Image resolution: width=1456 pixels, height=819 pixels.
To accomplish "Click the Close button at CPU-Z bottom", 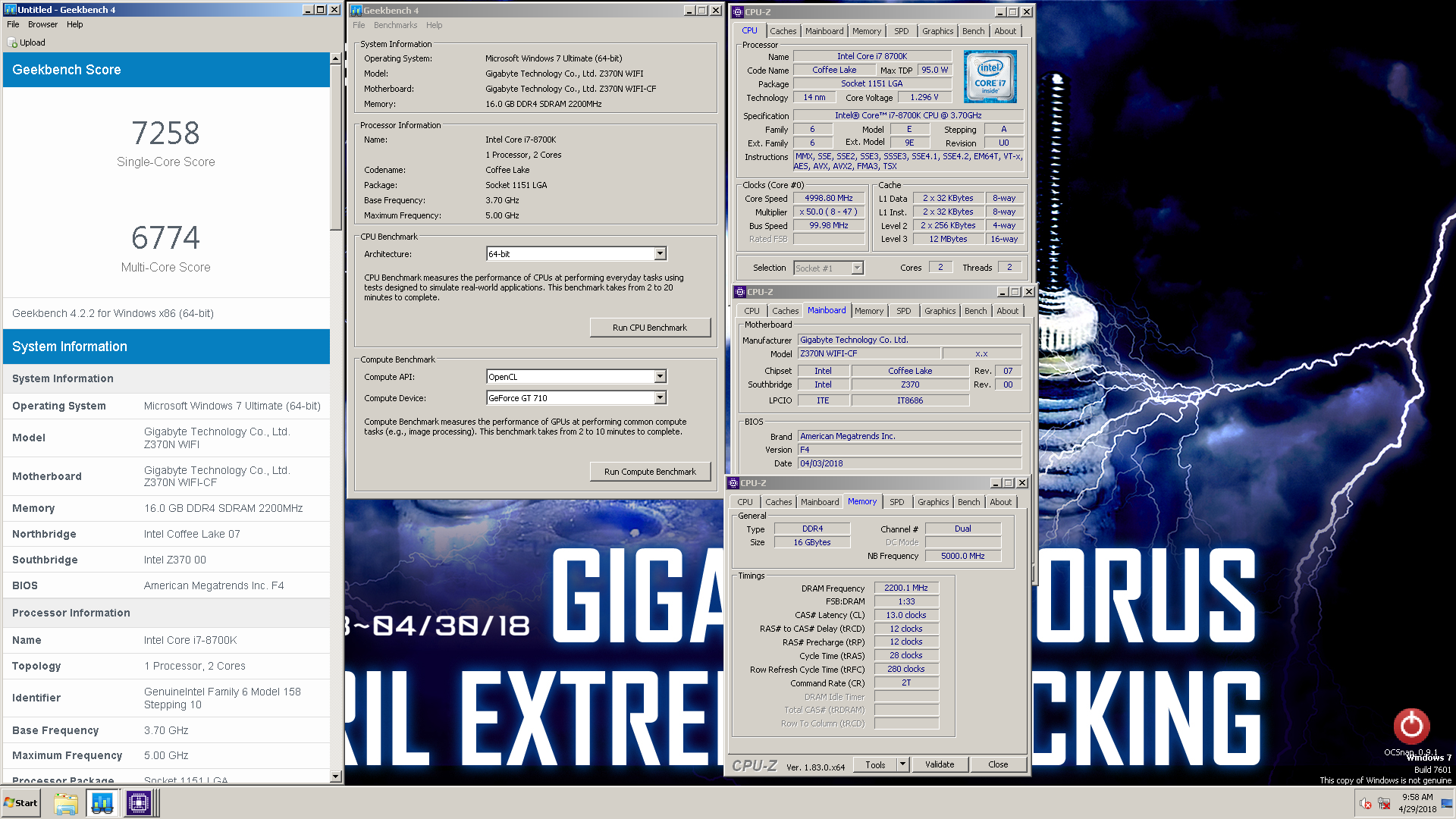I will [998, 764].
